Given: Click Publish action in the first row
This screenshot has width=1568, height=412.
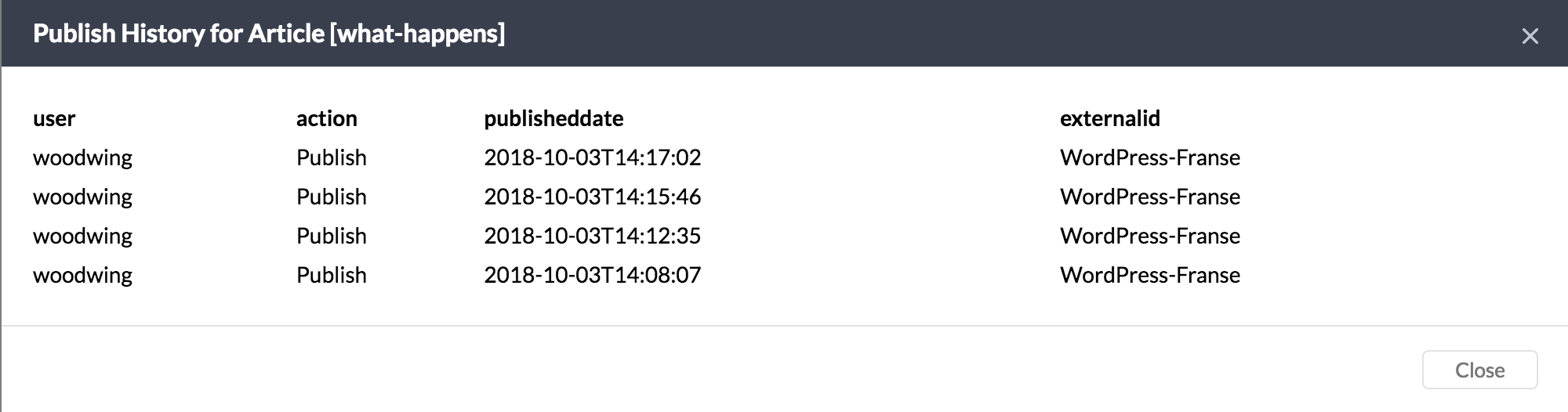Looking at the screenshot, I should [x=331, y=157].
